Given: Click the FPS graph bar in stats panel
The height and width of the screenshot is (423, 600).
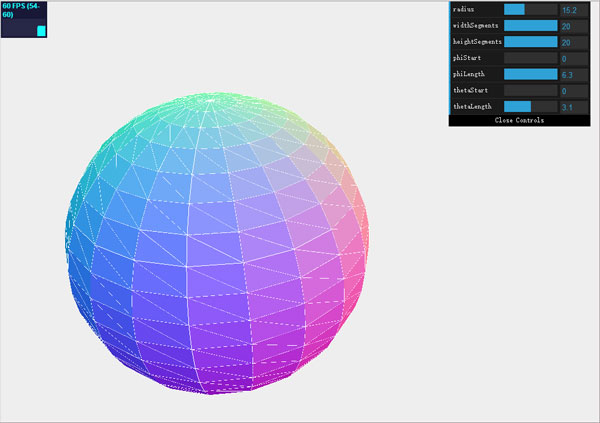Looking at the screenshot, I should (x=41, y=30).
